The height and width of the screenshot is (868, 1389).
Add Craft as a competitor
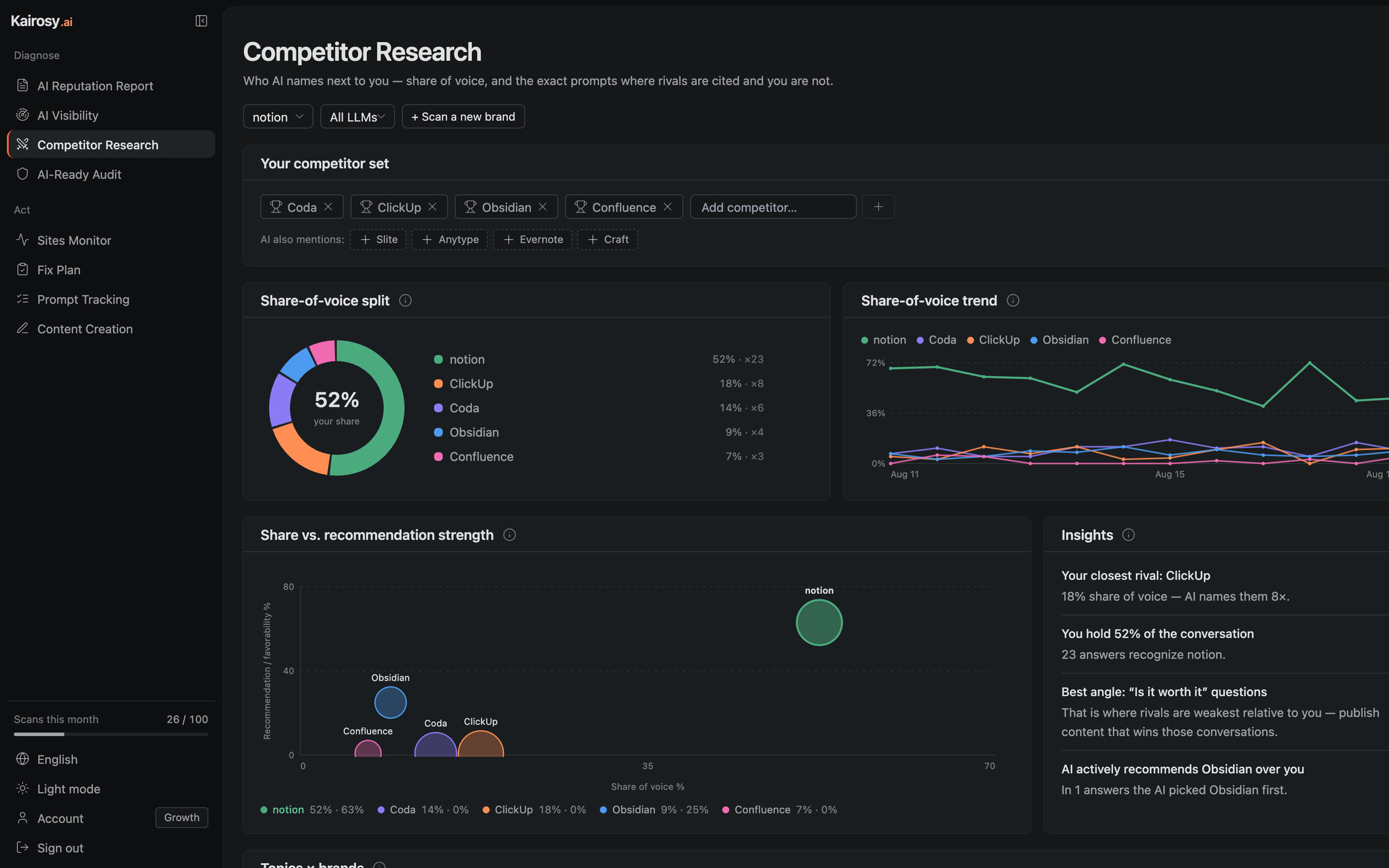pos(608,240)
